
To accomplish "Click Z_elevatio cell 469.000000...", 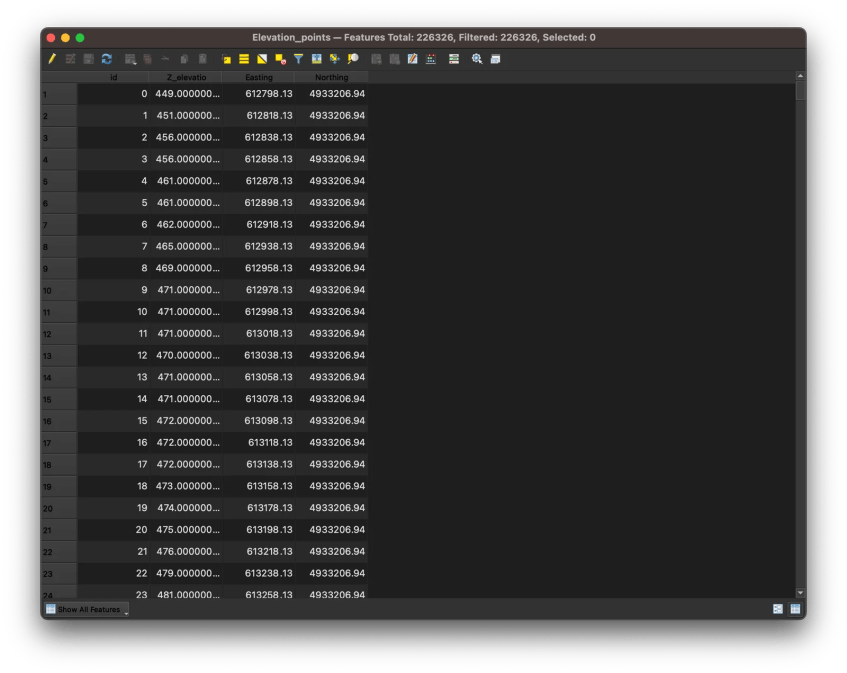I will [186, 268].
